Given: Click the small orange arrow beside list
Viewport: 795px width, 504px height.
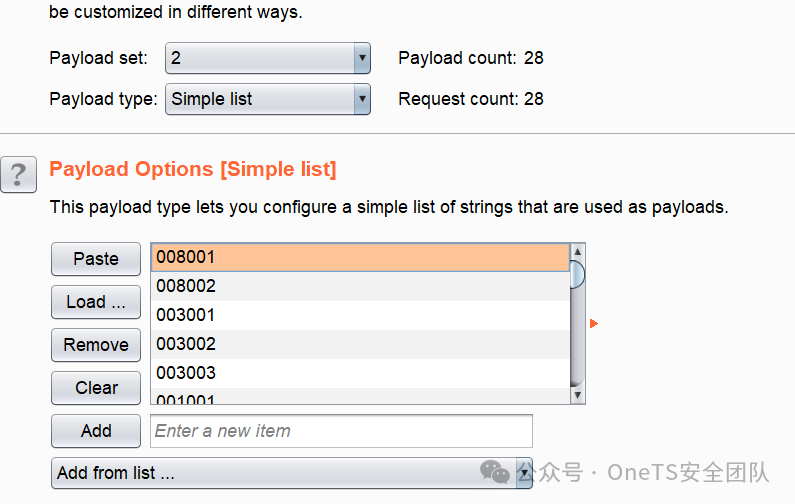Looking at the screenshot, I should point(594,324).
